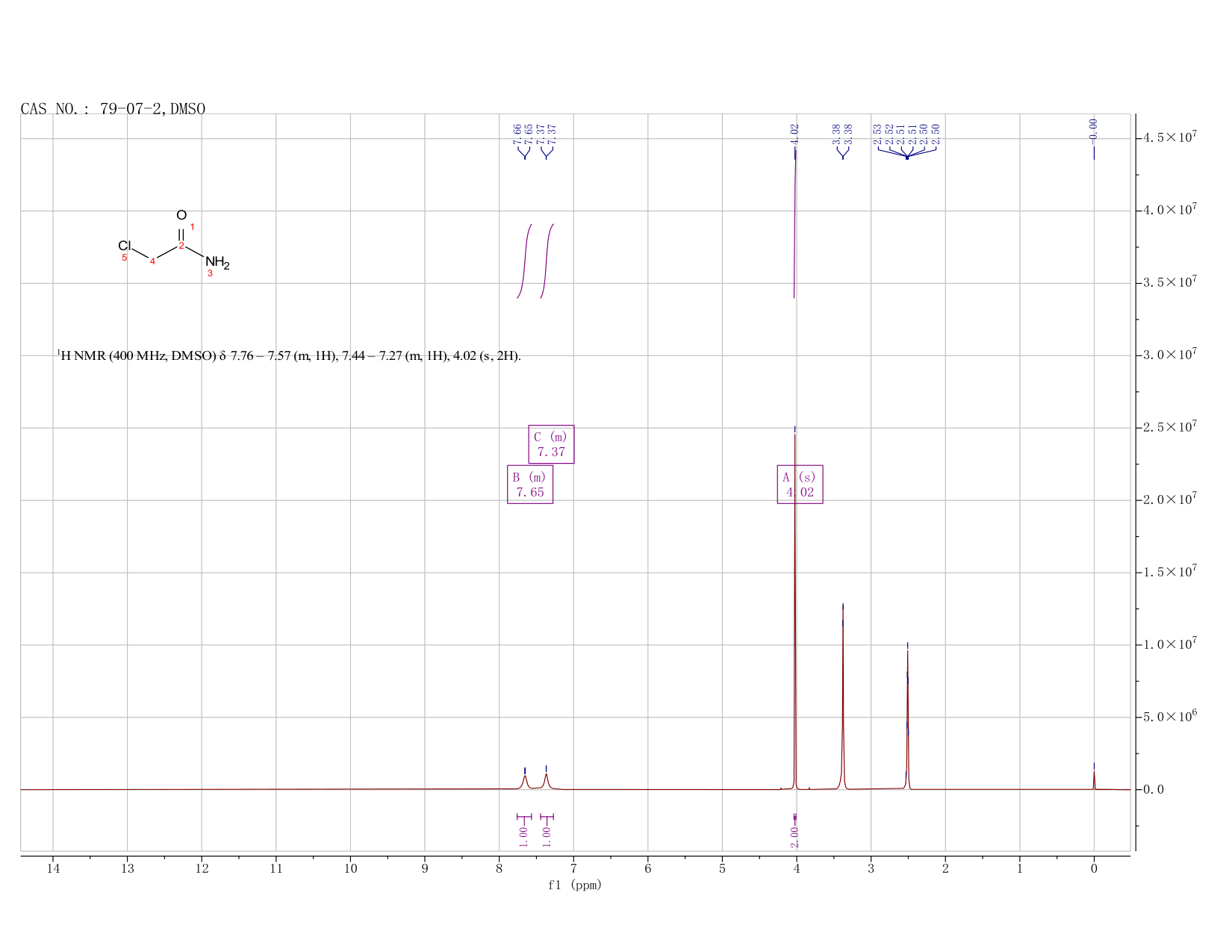Viewport: 1232px width, 952px height.
Task: Click the 4.5×10^7 intensity axis label
Action: [1170, 138]
